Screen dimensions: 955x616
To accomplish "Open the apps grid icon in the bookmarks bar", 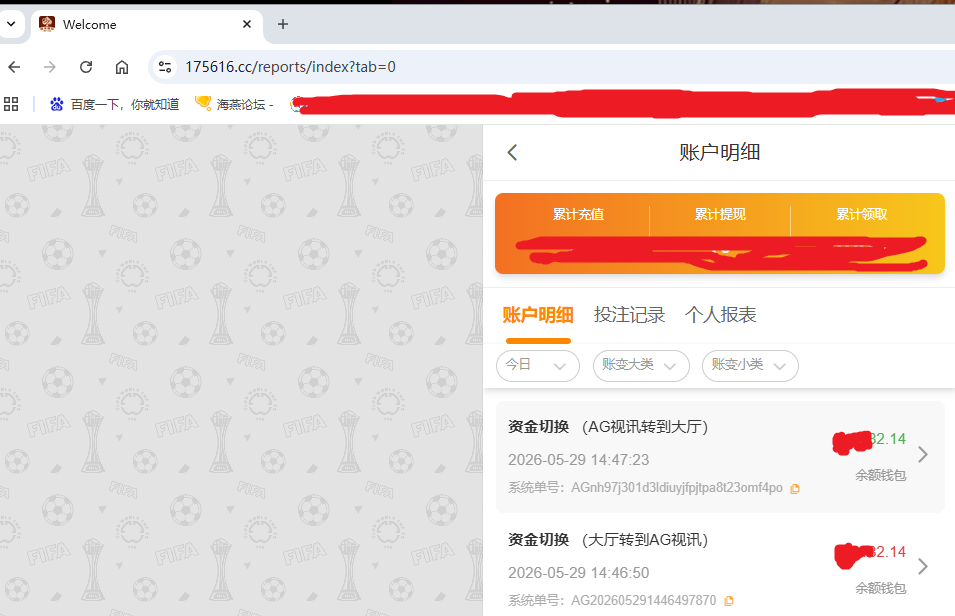I will coord(11,104).
